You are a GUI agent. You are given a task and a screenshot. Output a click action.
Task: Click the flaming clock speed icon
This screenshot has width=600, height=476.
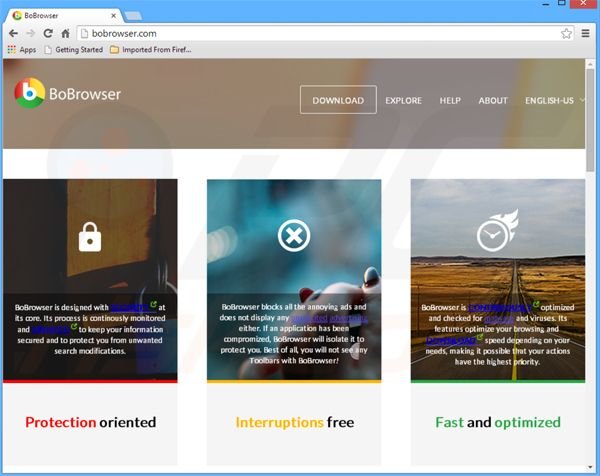pyautogui.click(x=497, y=231)
